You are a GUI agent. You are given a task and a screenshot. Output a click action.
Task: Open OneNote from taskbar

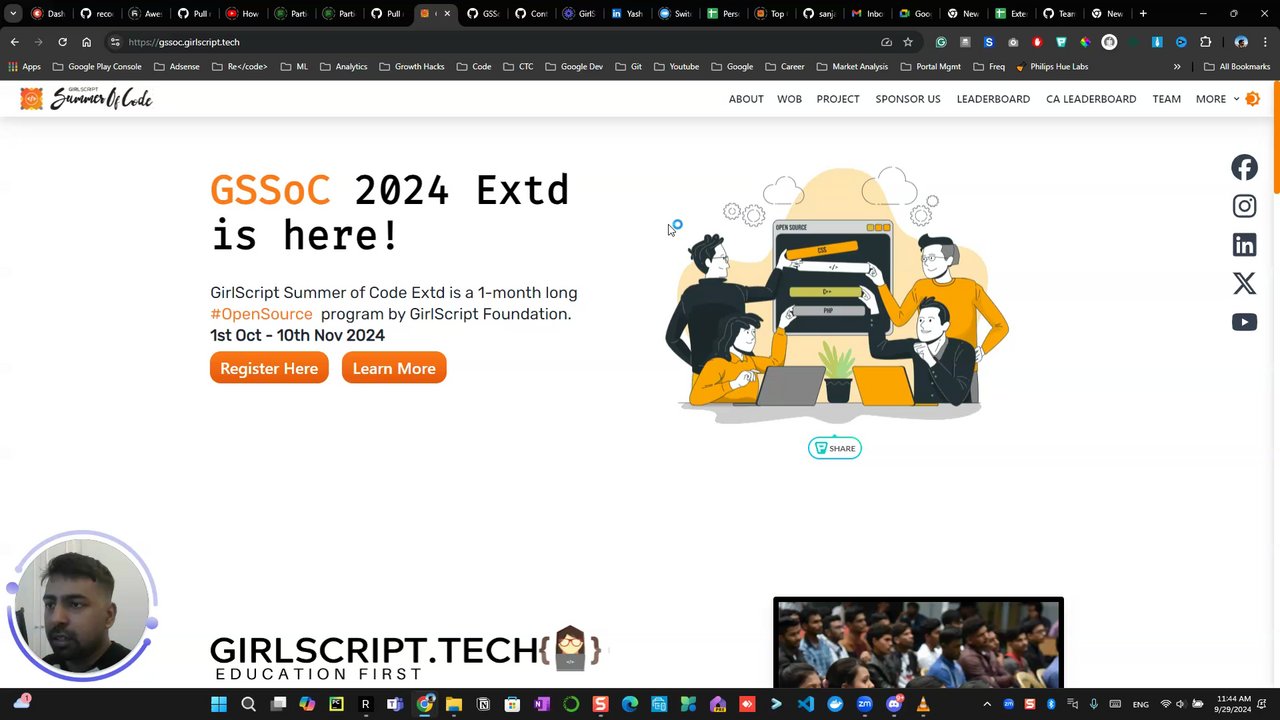tap(542, 704)
